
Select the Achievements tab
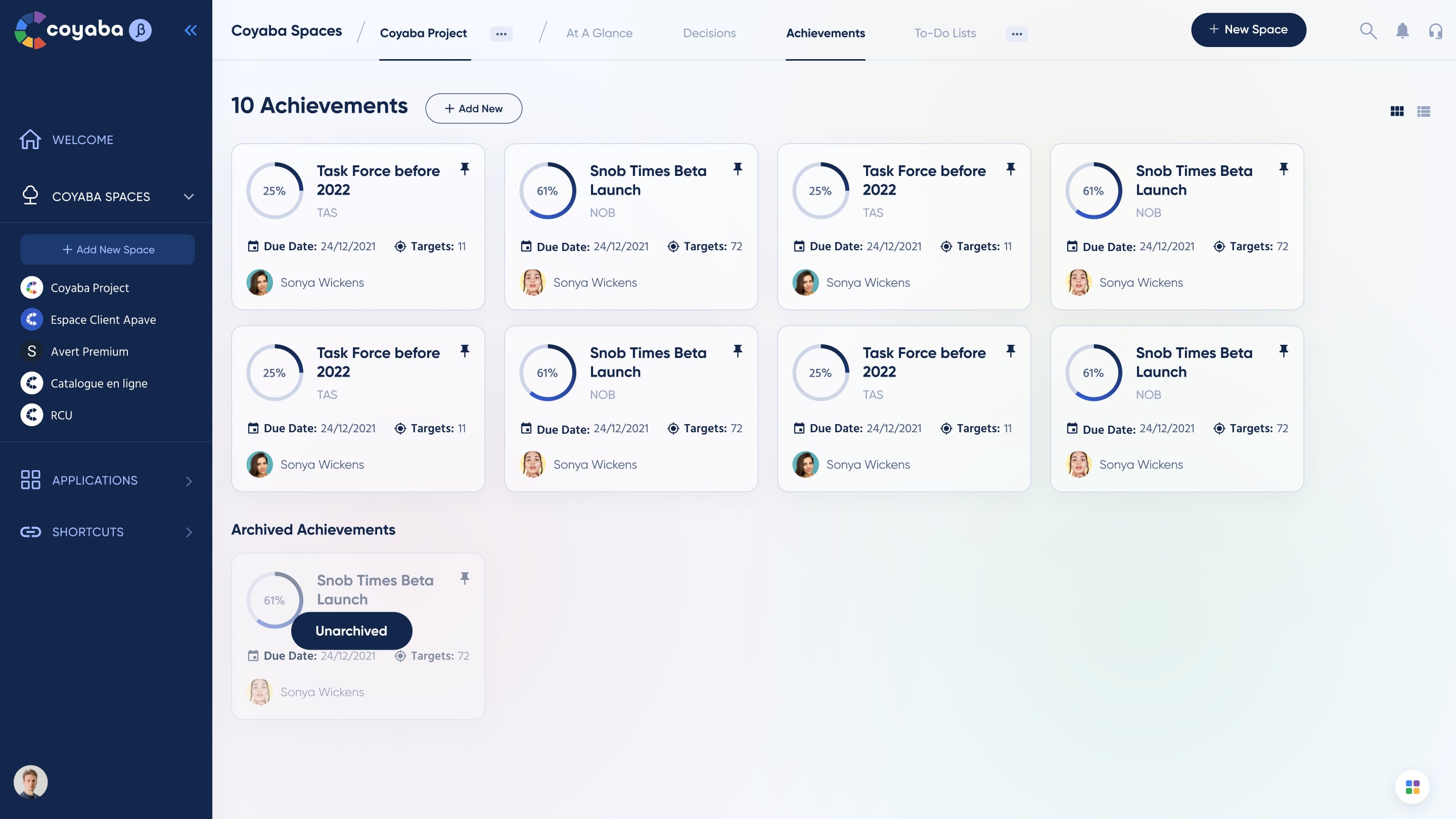825,33
